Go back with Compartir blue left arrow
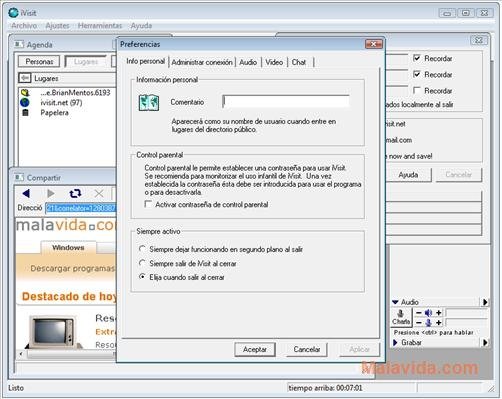 coord(26,193)
